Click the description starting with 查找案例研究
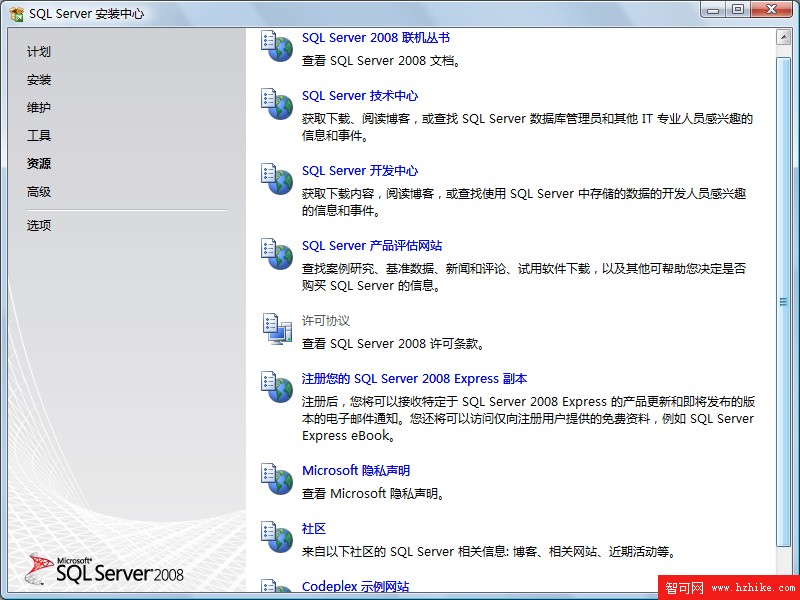Image resolution: width=800 pixels, height=600 pixels. [524, 277]
